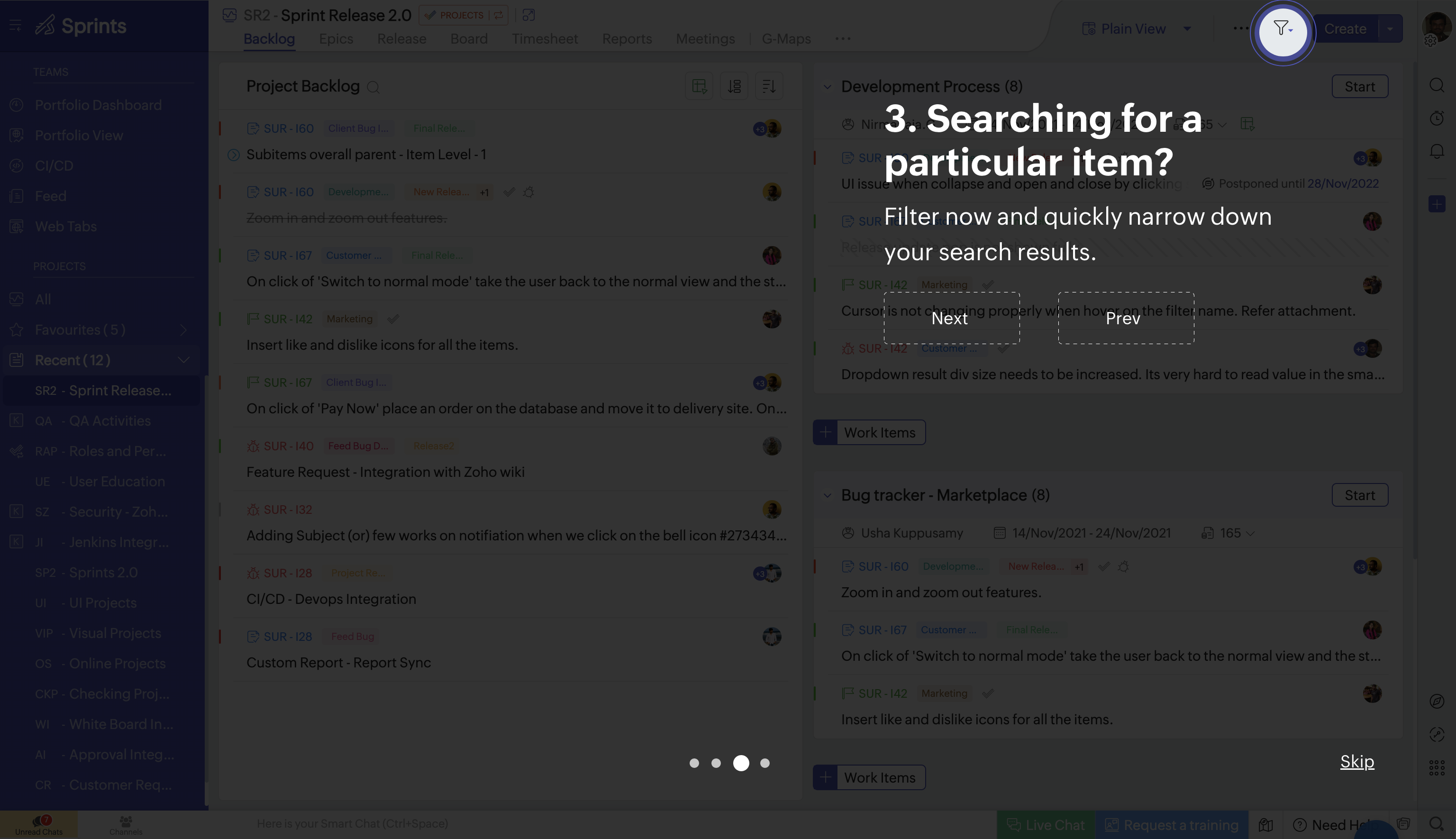Viewport: 1456px width, 839px height.
Task: Click the Skip link
Action: (x=1356, y=761)
